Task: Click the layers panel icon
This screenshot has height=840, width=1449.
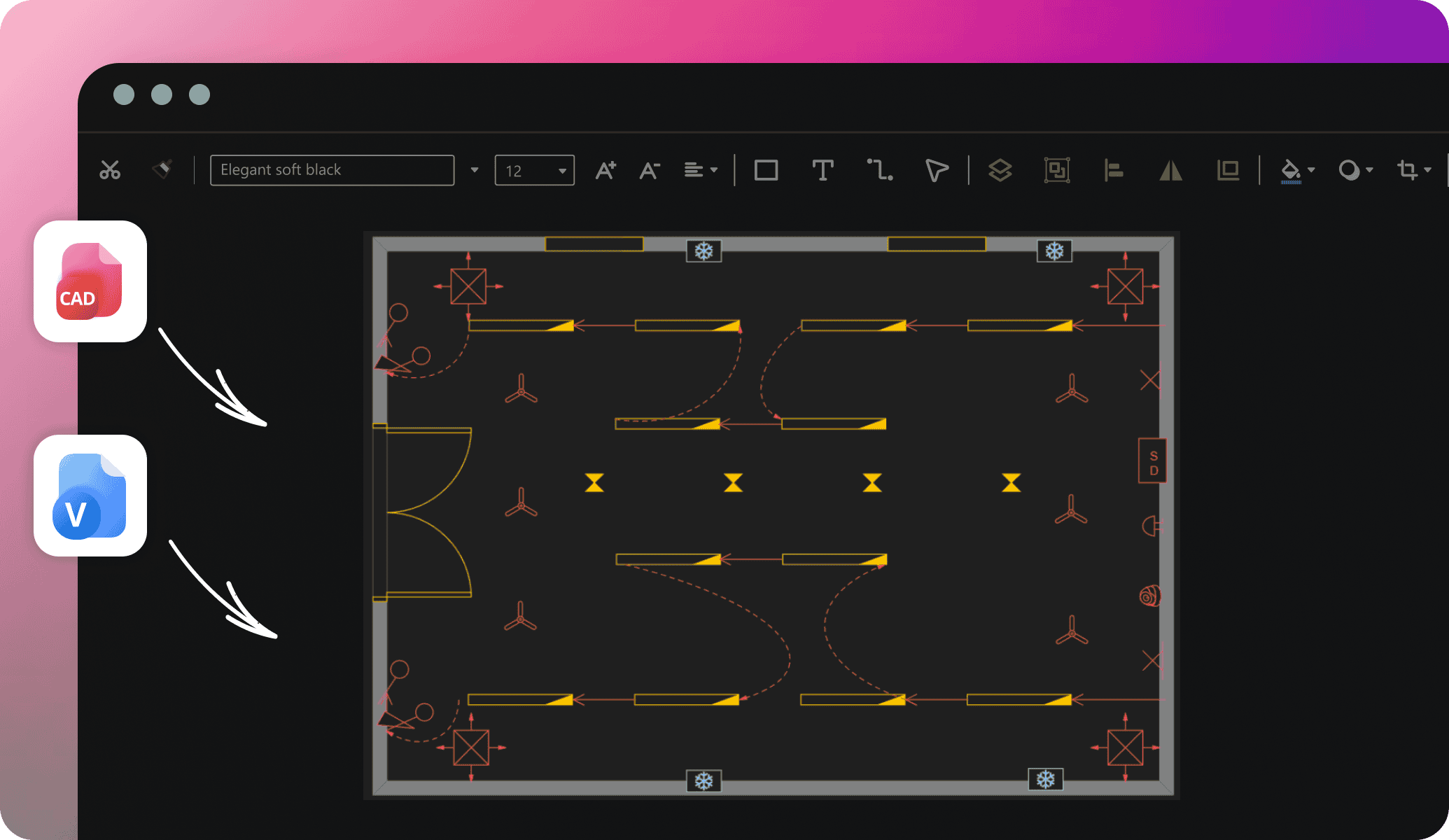Action: coord(1000,169)
